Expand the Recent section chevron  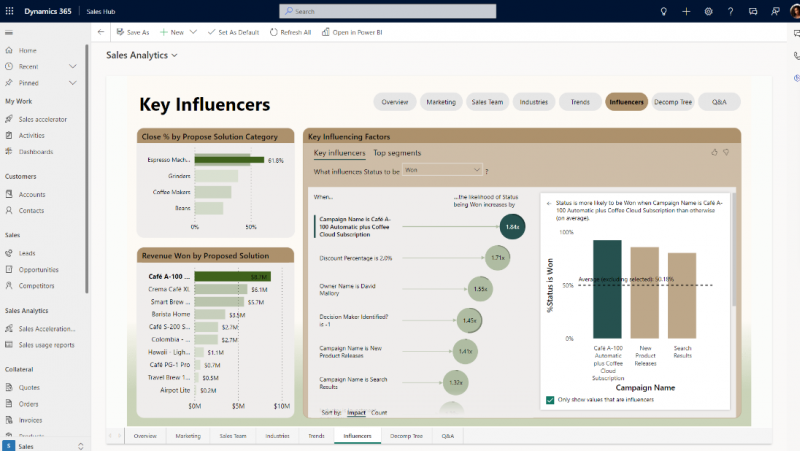(73, 66)
